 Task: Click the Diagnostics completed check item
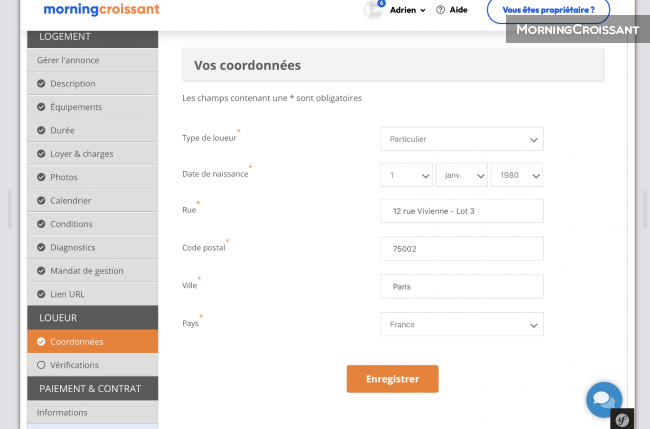72,247
